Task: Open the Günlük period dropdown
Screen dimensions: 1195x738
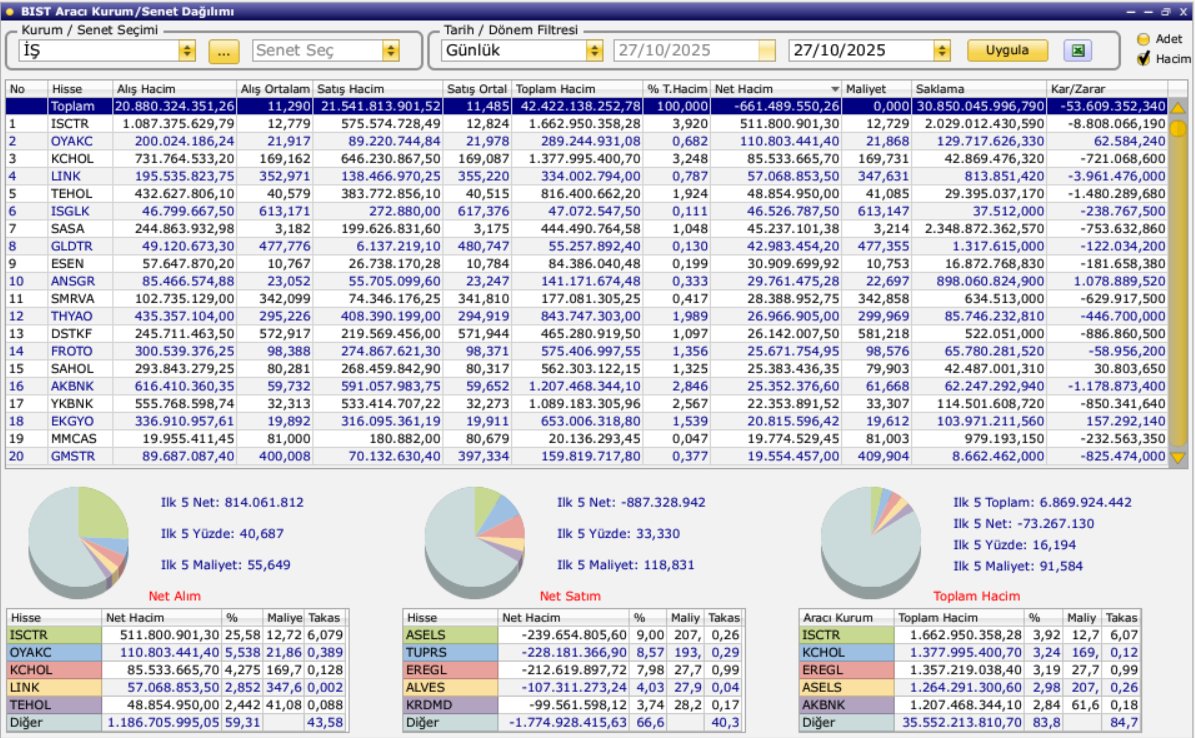Action: click(594, 50)
